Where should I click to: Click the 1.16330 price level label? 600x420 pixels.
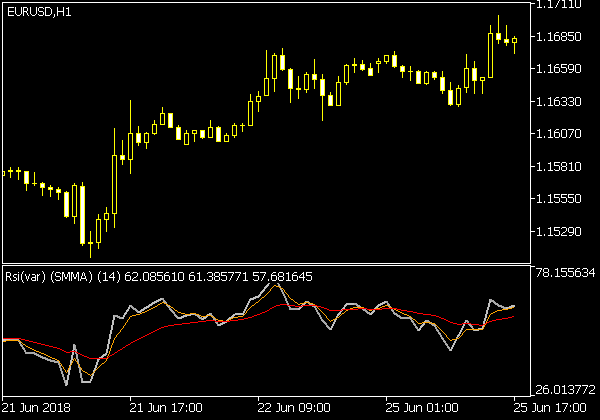point(558,102)
